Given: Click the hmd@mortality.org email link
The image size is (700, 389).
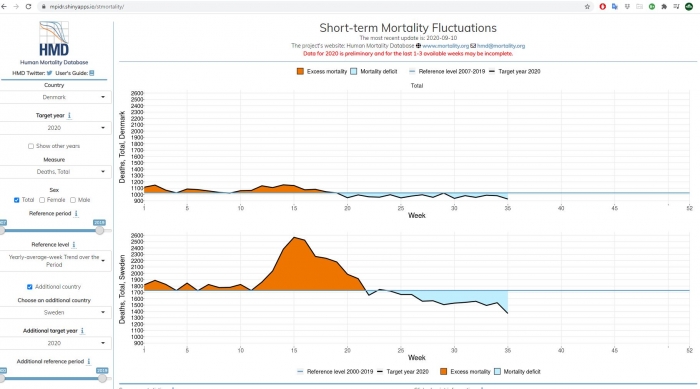Looking at the screenshot, I should 501,46.
